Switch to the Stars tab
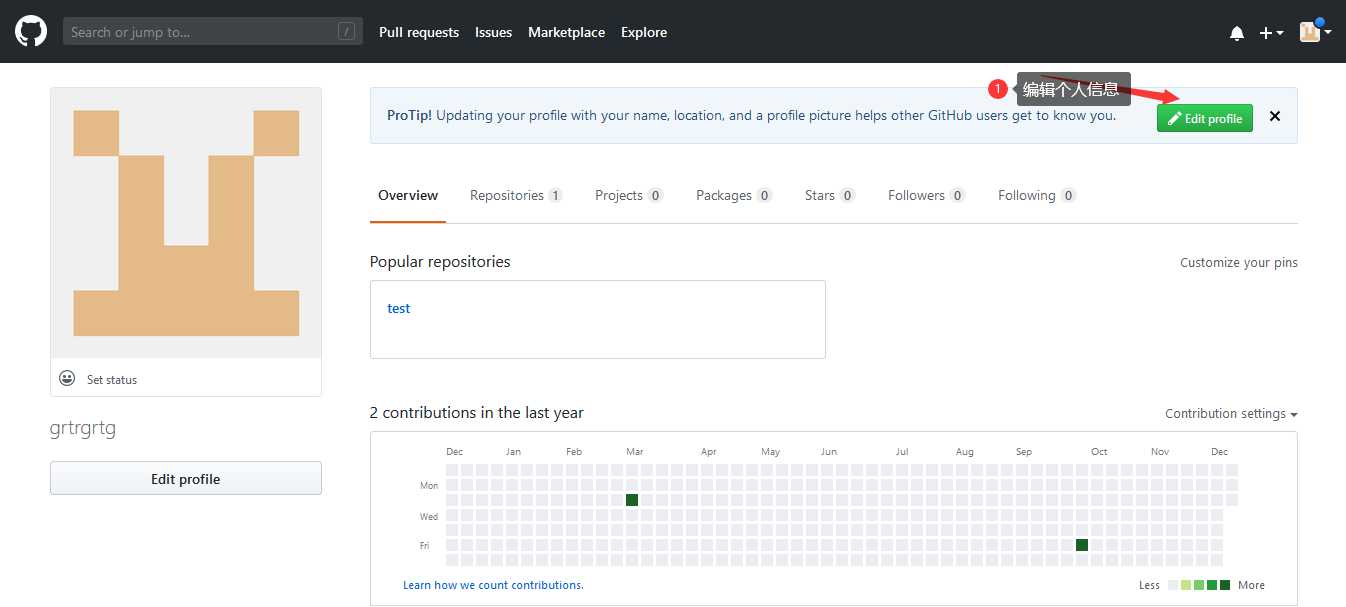The image size is (1346, 607). pyautogui.click(x=830, y=195)
